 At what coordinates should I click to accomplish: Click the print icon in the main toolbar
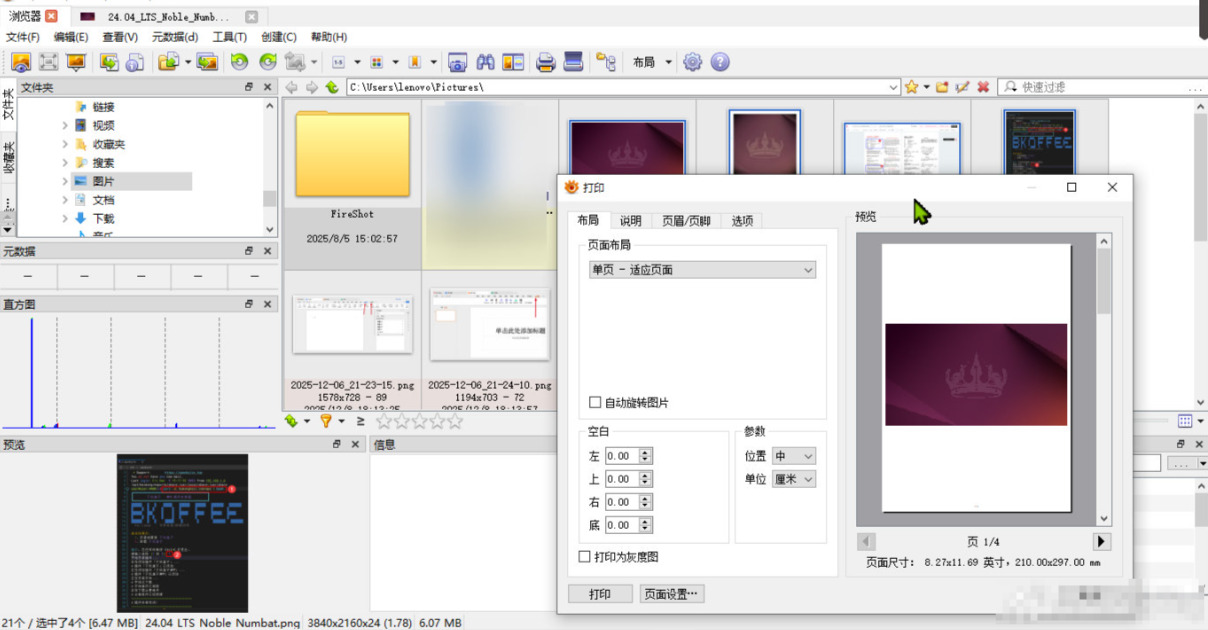[x=545, y=62]
